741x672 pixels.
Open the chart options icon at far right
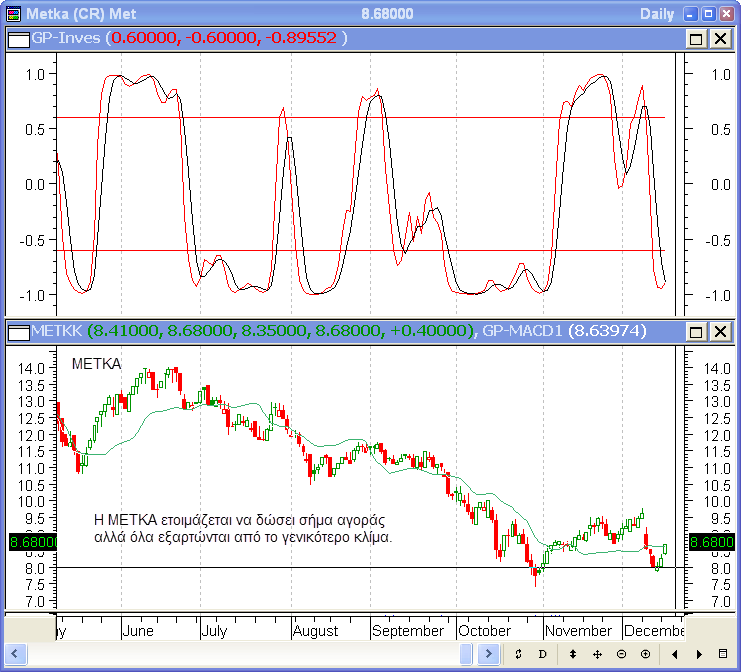723,654
